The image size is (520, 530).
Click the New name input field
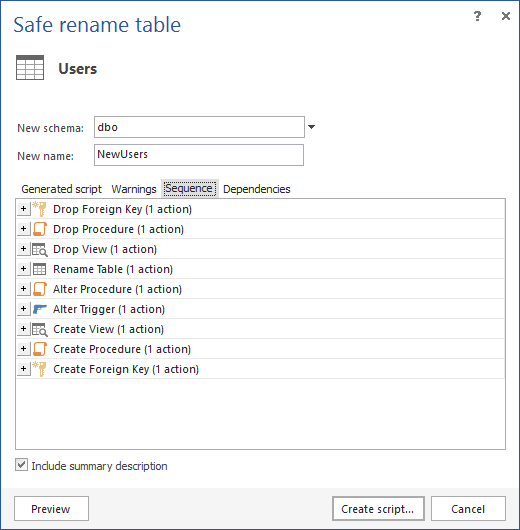[x=199, y=155]
